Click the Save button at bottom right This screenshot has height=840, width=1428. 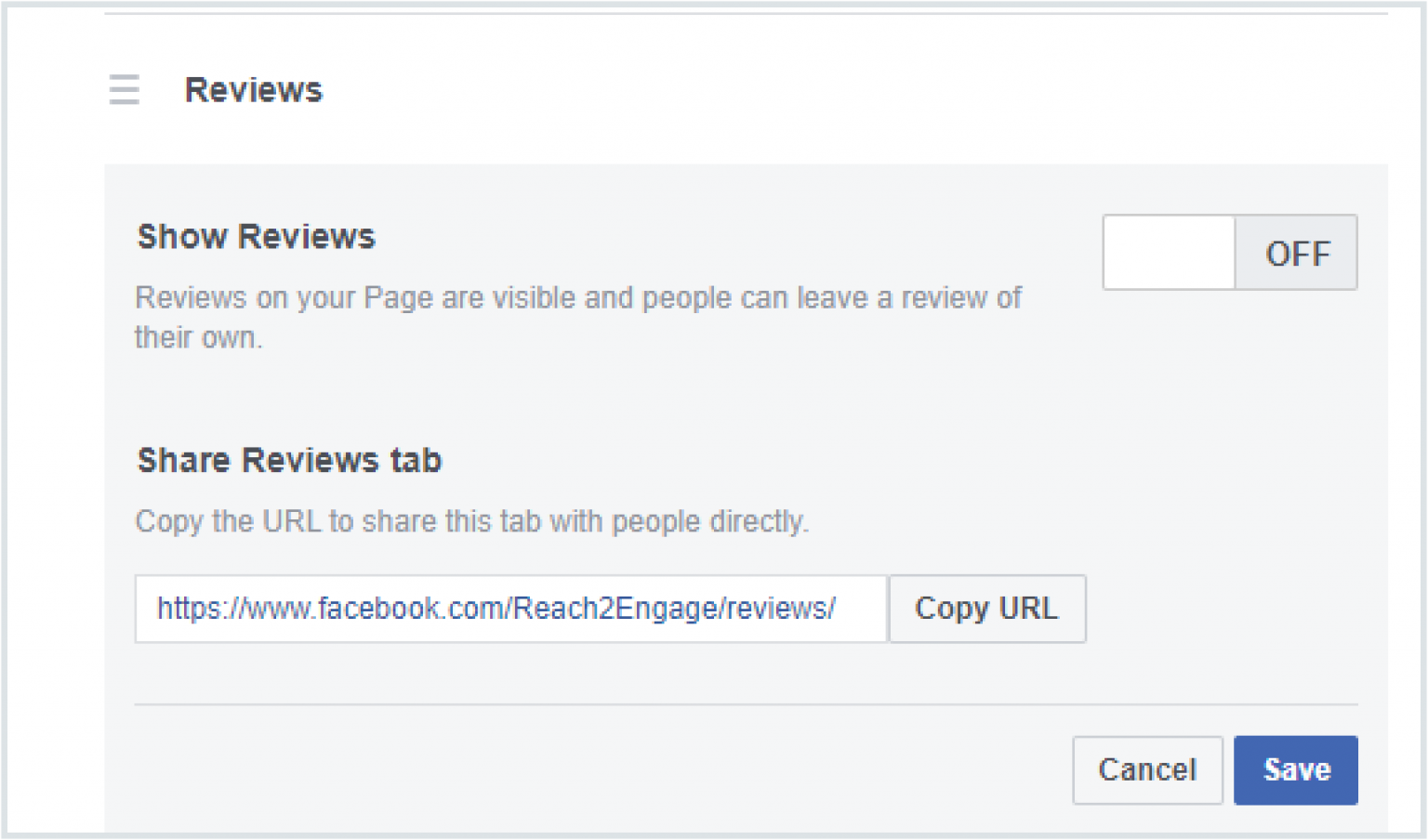1295,769
